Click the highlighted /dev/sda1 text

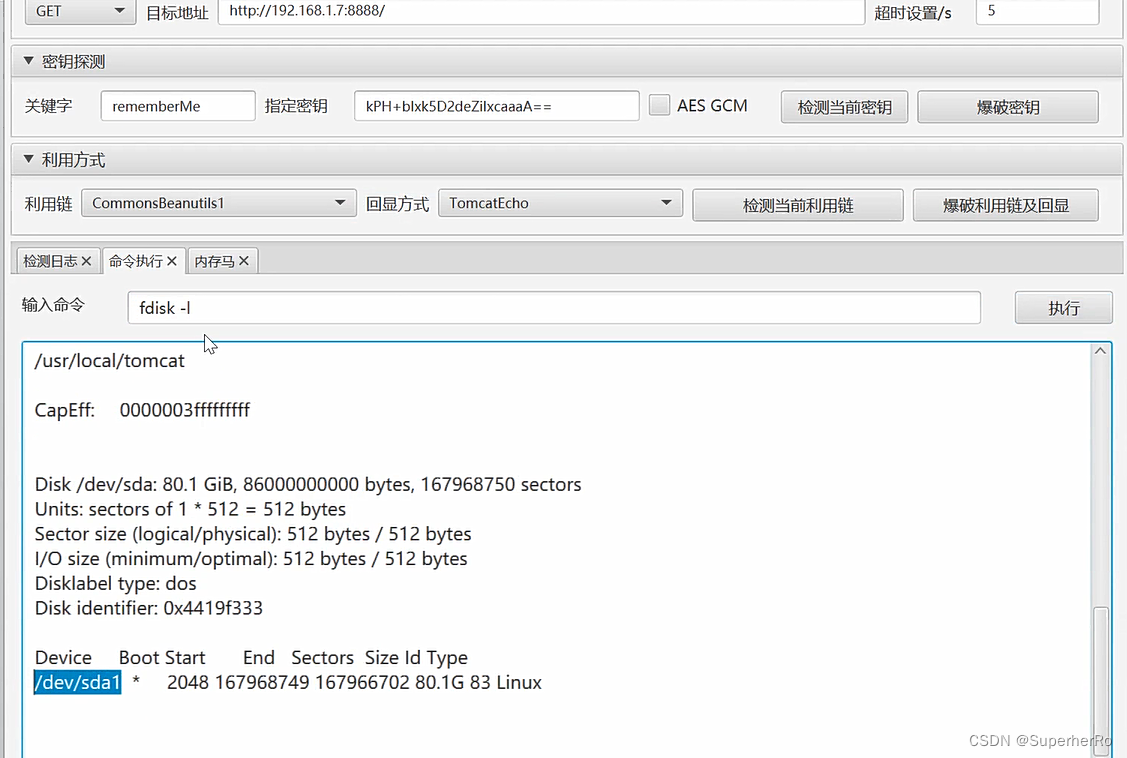coord(78,682)
